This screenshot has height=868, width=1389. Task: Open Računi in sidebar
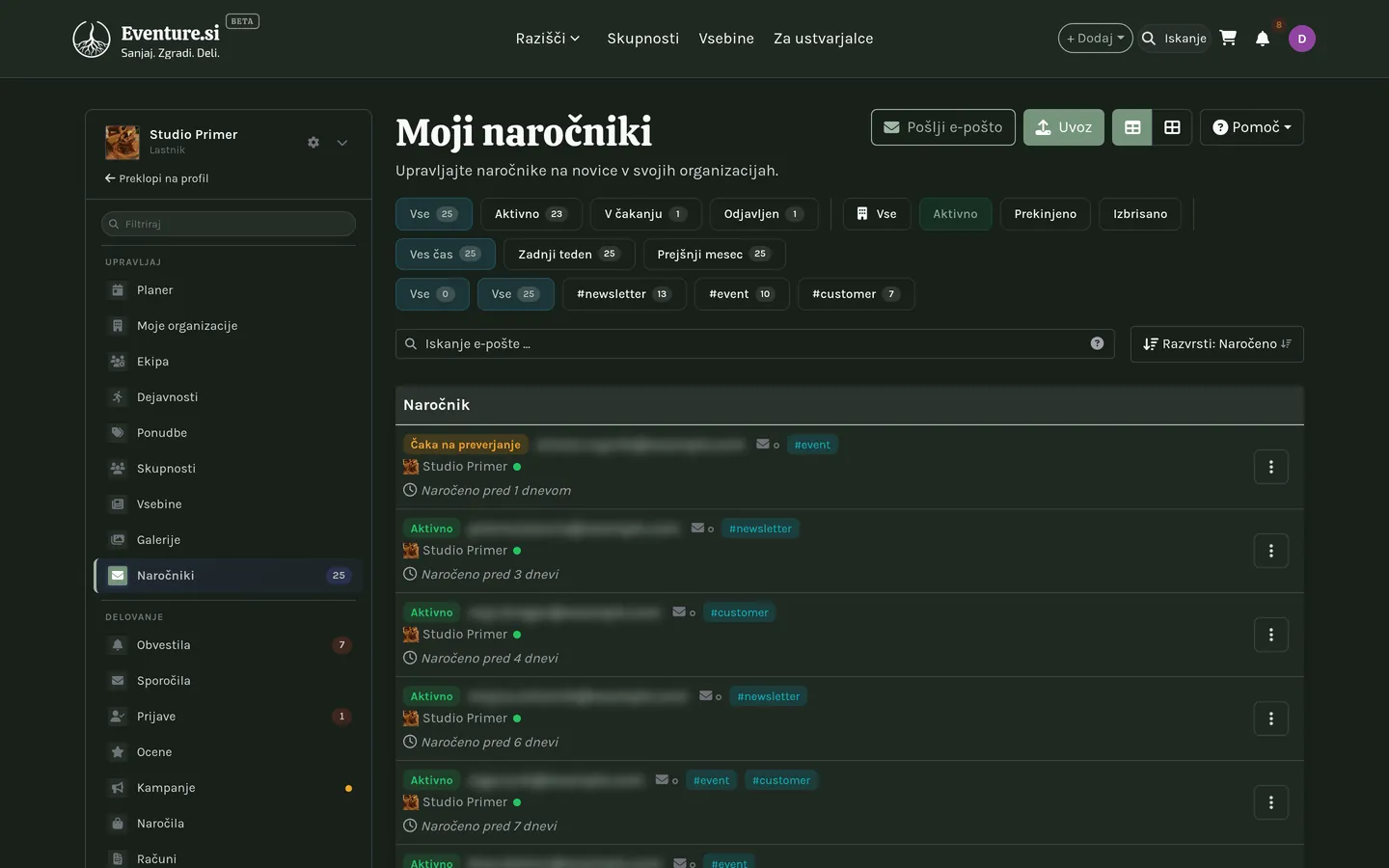click(x=228, y=858)
